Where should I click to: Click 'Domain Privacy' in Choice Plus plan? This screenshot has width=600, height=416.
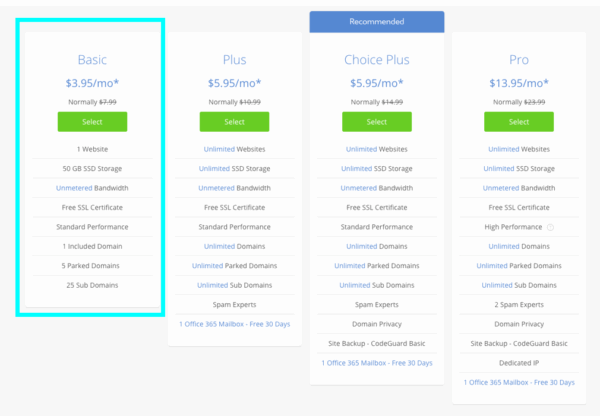[377, 324]
